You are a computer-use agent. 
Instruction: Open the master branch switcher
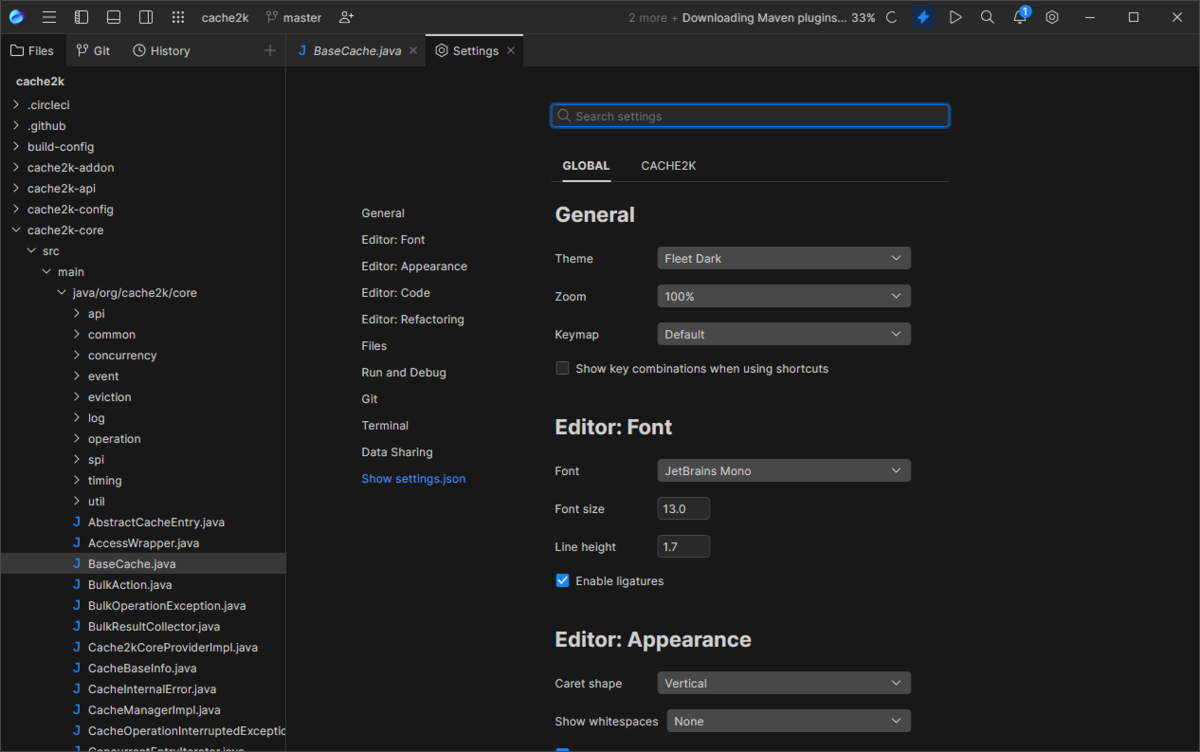point(293,17)
